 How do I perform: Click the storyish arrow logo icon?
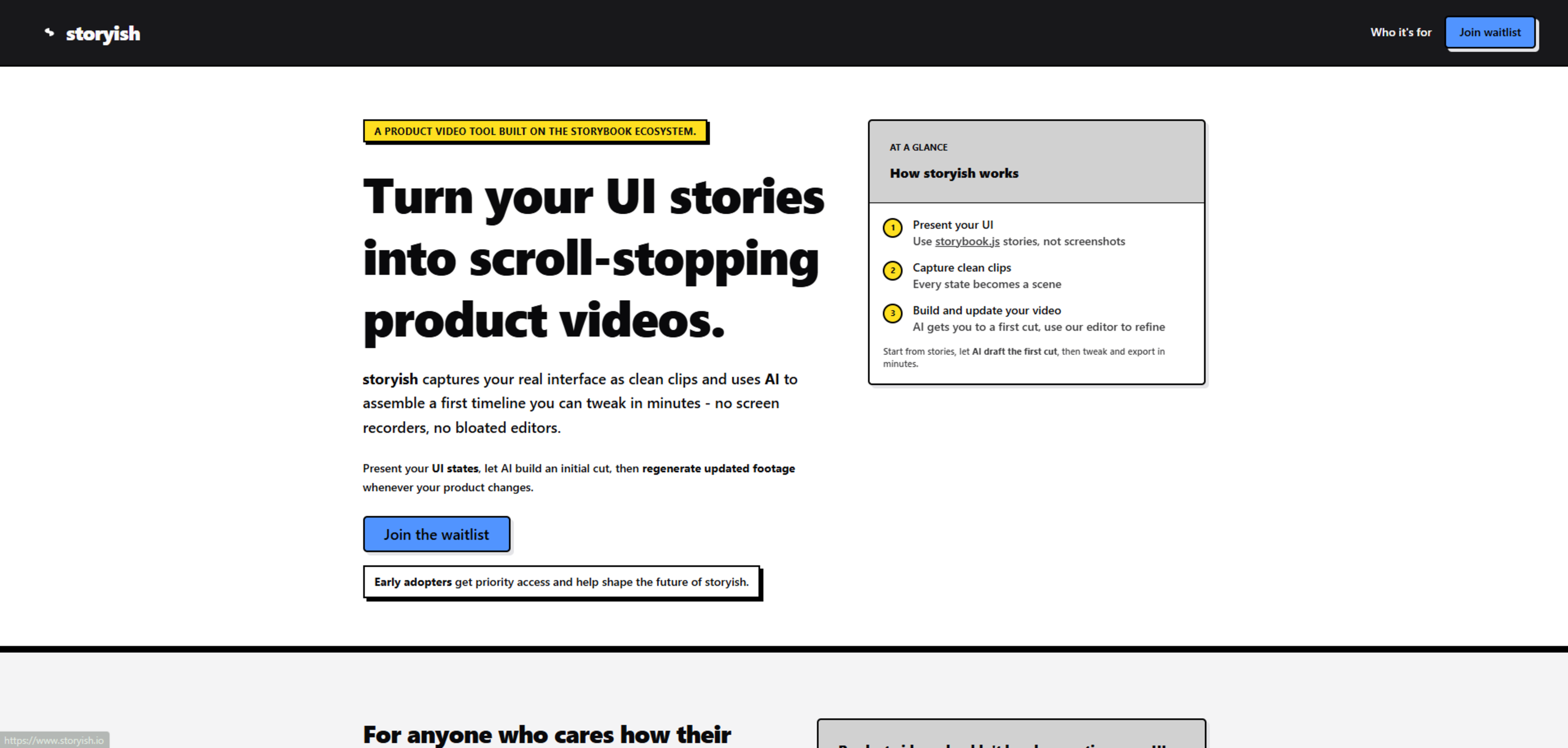tap(49, 32)
